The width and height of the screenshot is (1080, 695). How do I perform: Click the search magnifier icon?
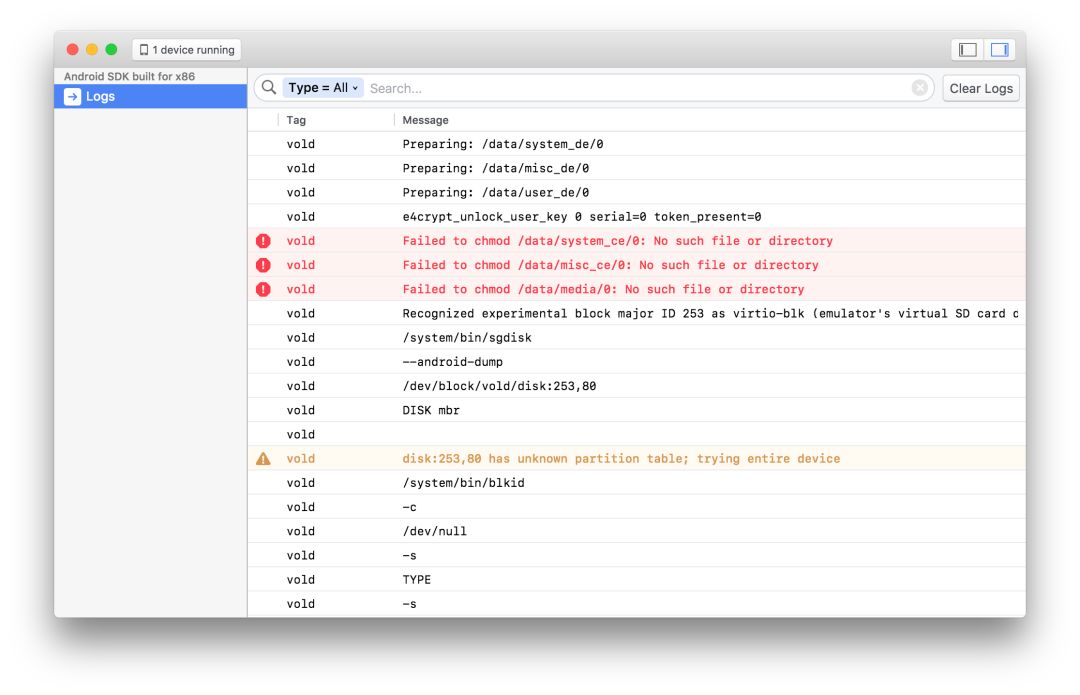pos(269,87)
